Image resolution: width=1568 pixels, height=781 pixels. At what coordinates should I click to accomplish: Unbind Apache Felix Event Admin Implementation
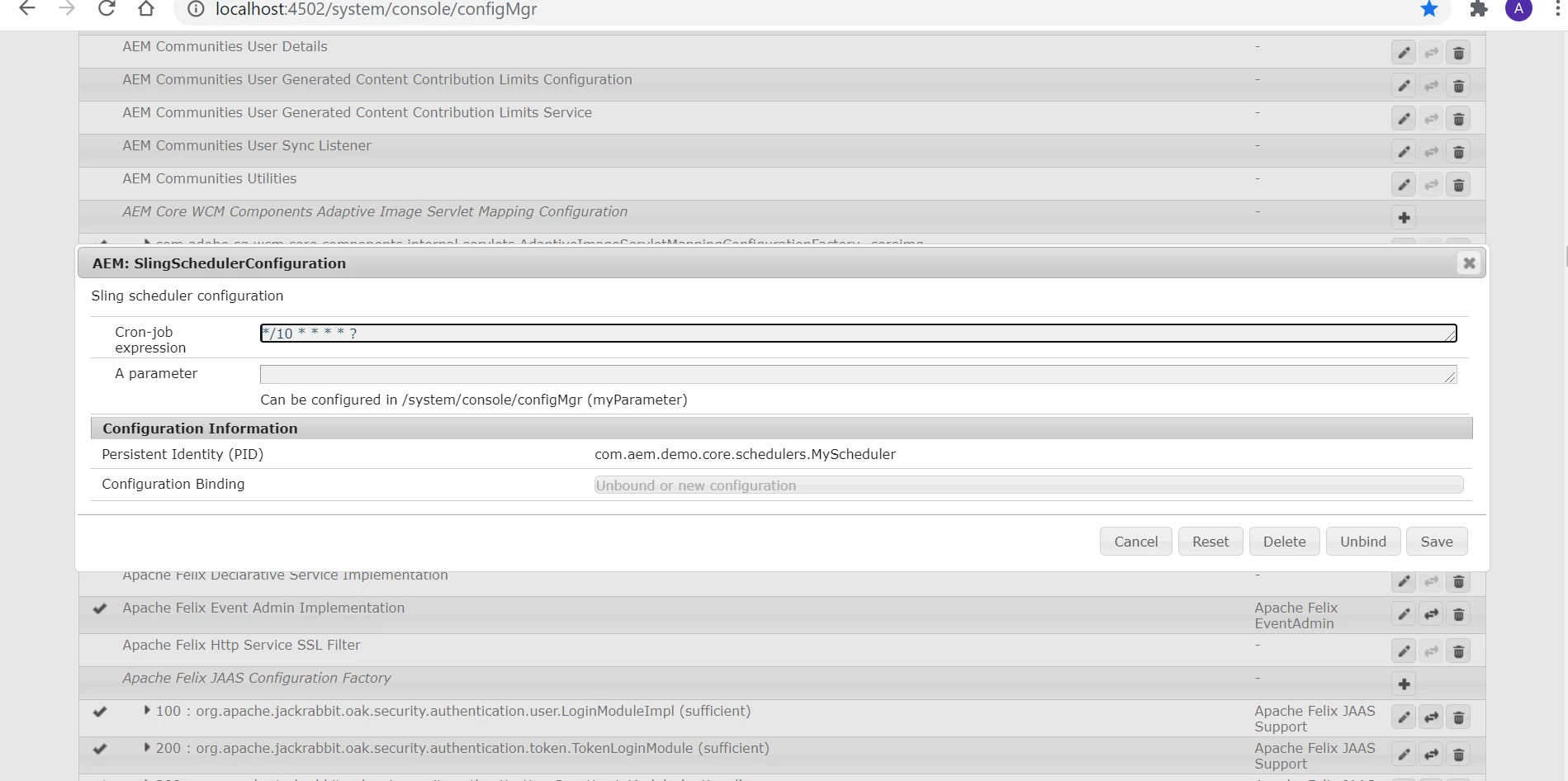point(1431,614)
